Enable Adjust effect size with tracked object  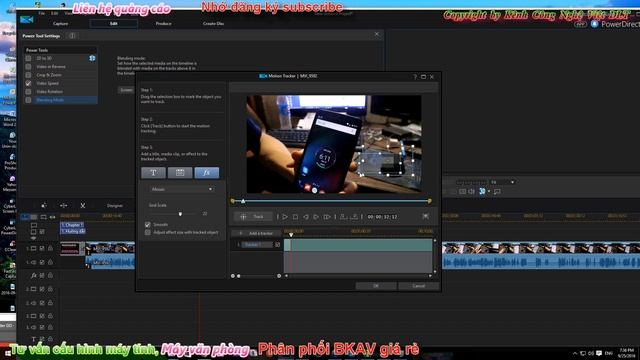[148, 232]
